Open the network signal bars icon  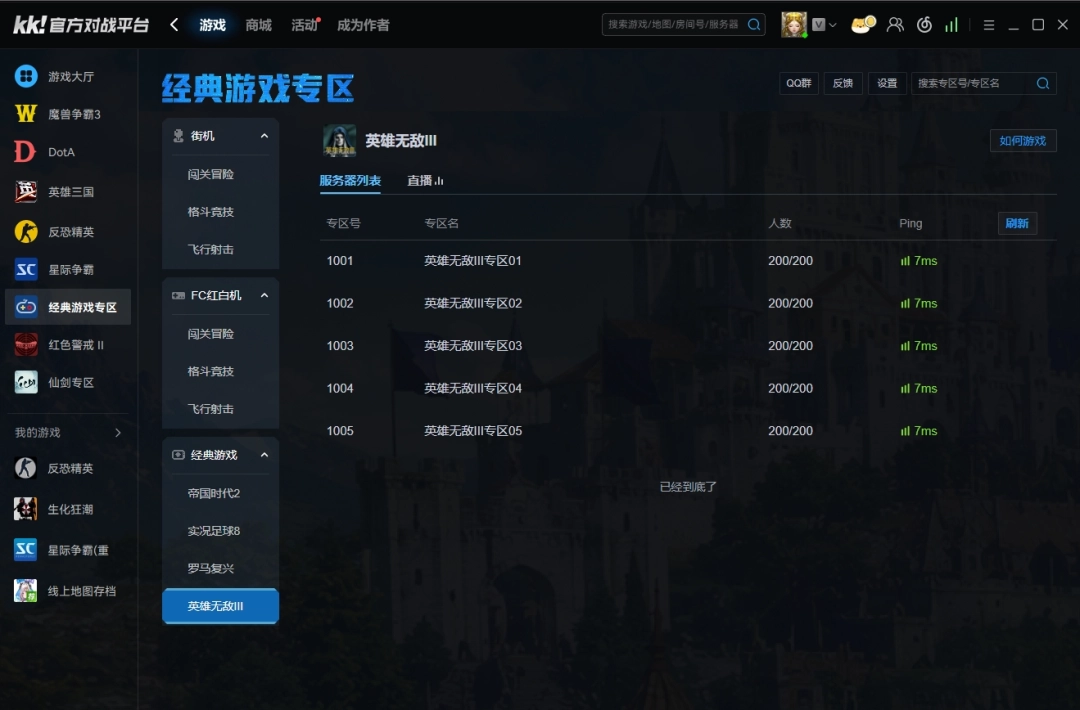coord(951,25)
